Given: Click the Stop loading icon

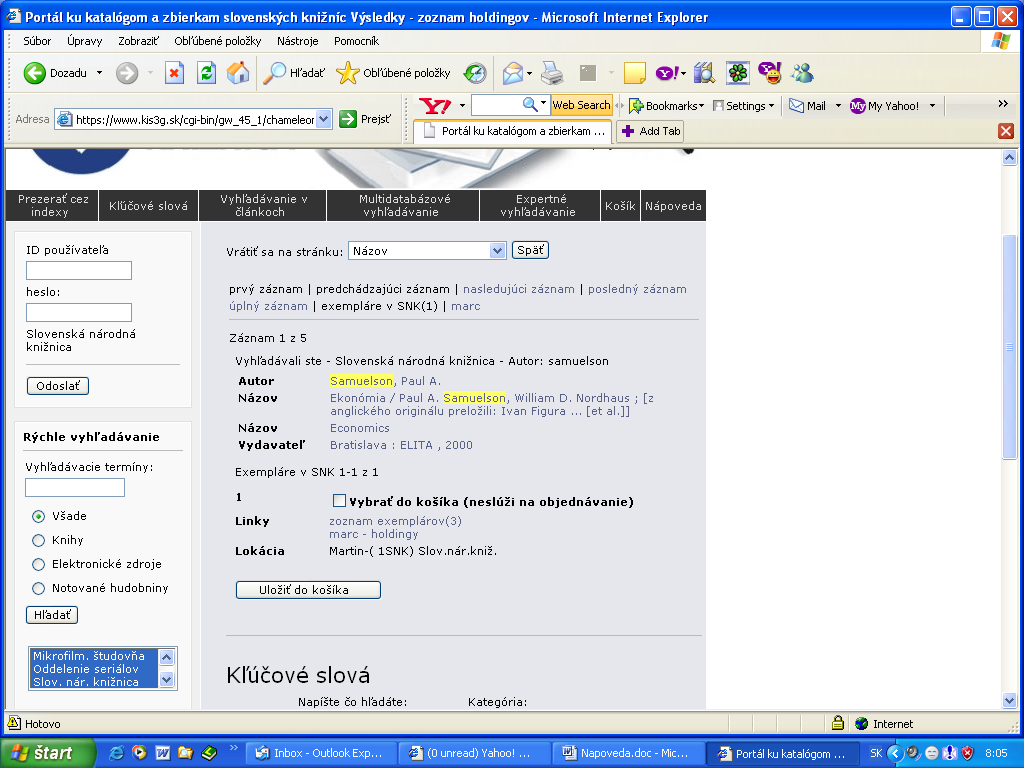Looking at the screenshot, I should [175, 73].
